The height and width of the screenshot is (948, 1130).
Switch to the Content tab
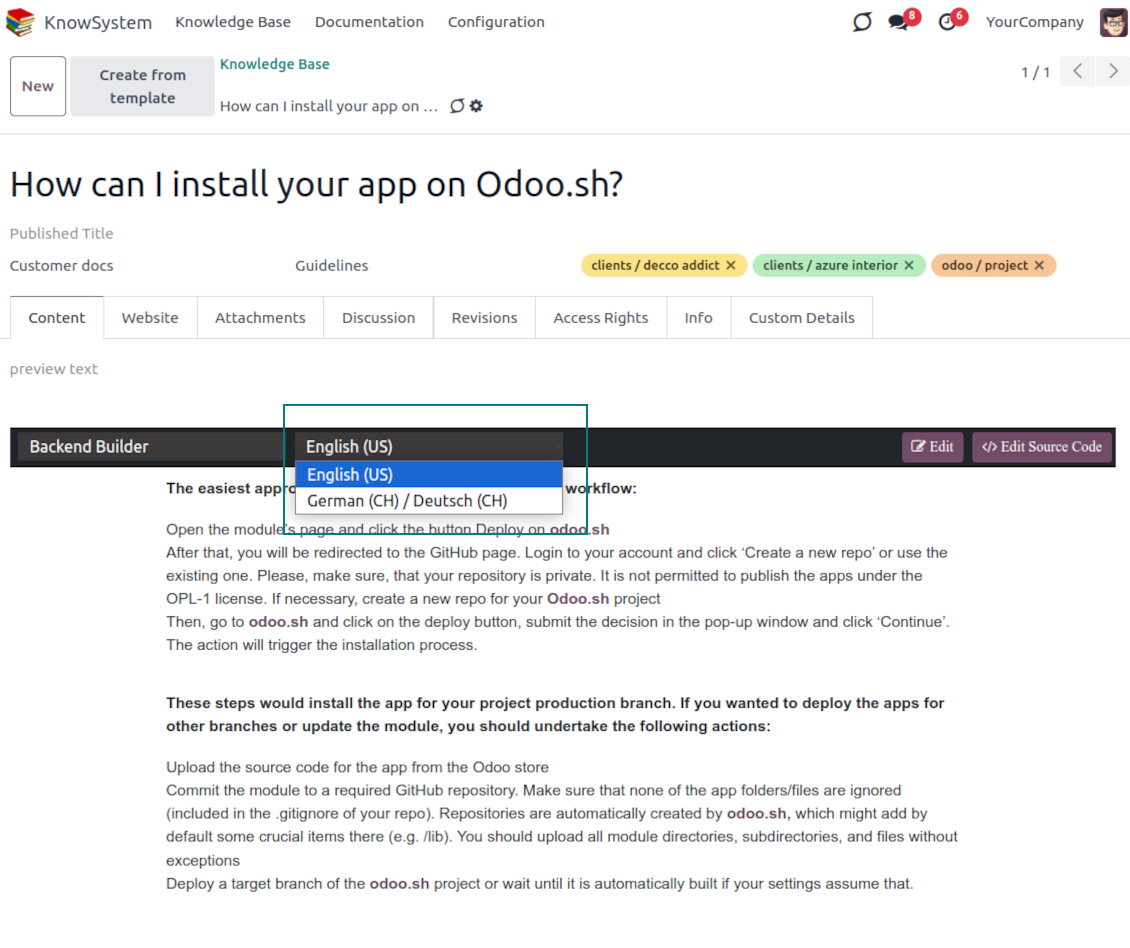coord(57,318)
